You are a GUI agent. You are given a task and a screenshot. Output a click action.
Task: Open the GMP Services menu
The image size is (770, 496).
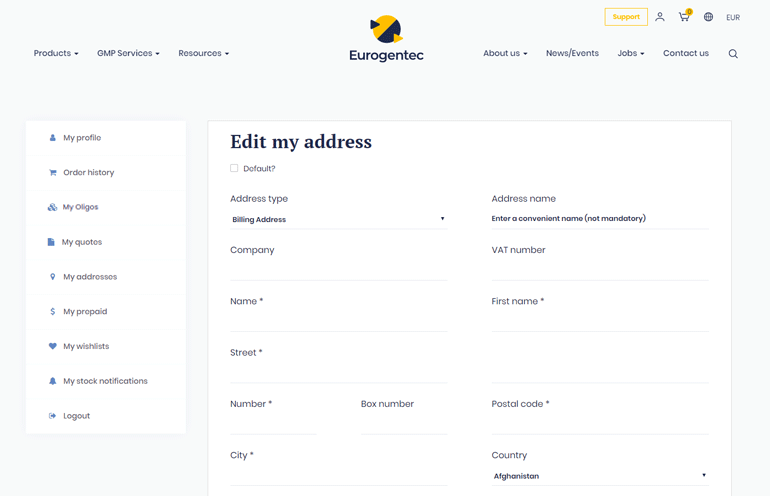point(128,54)
